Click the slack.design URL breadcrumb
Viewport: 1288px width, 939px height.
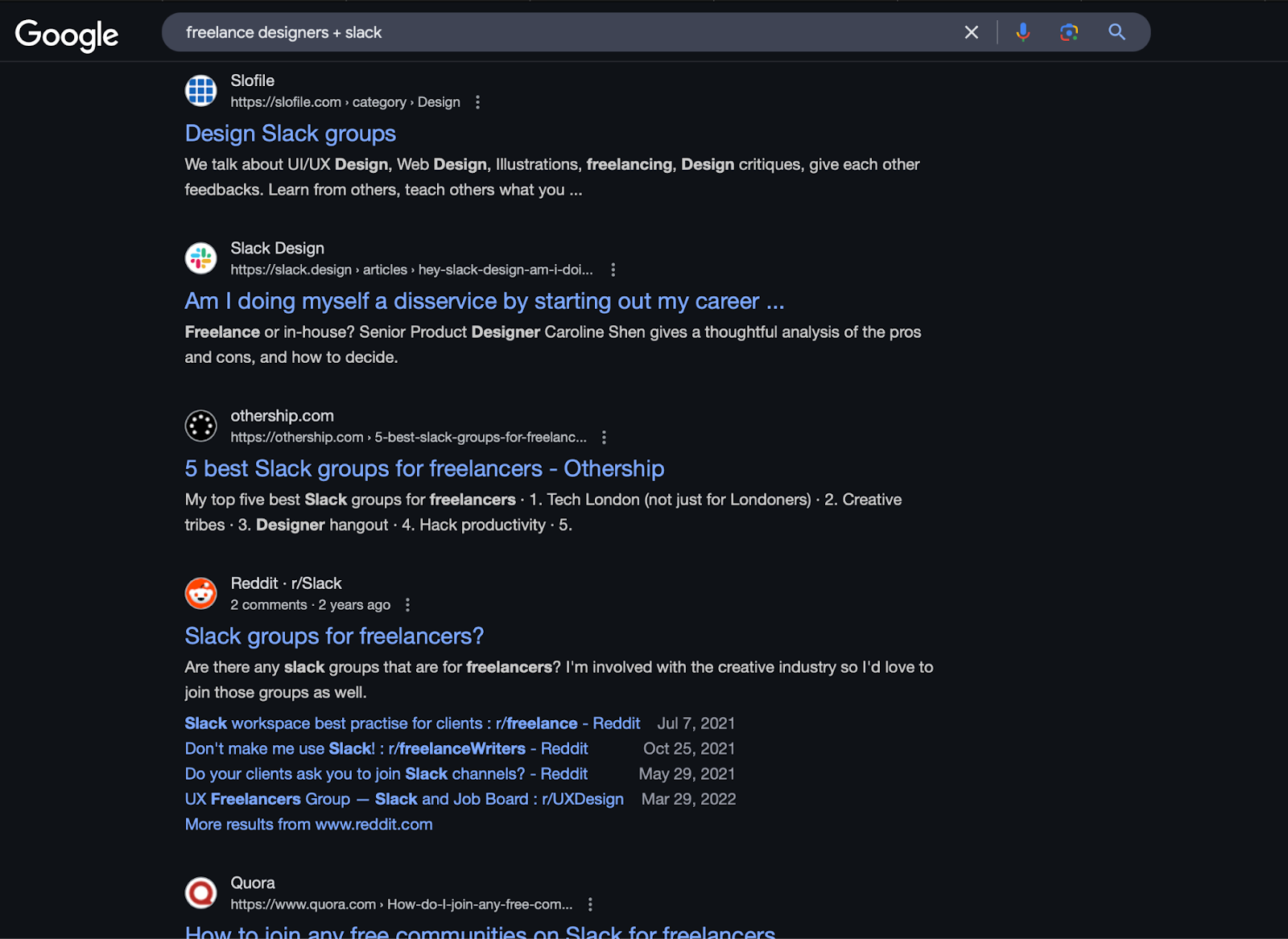click(411, 270)
